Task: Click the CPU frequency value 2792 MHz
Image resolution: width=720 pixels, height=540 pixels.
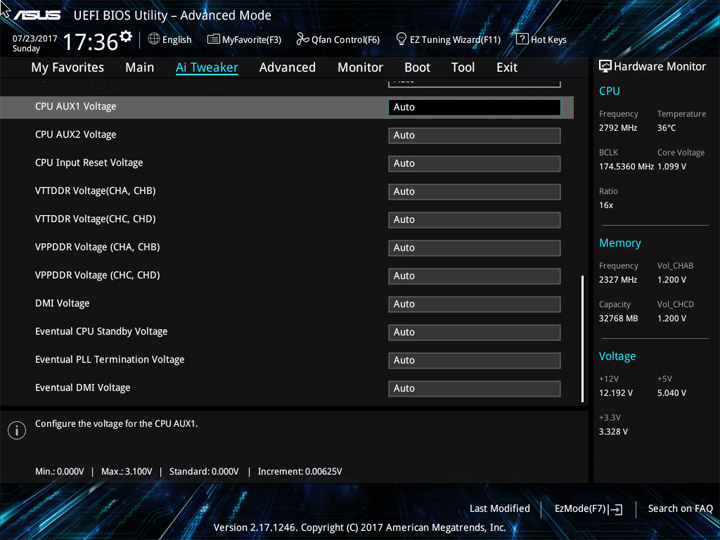Action: click(618, 128)
